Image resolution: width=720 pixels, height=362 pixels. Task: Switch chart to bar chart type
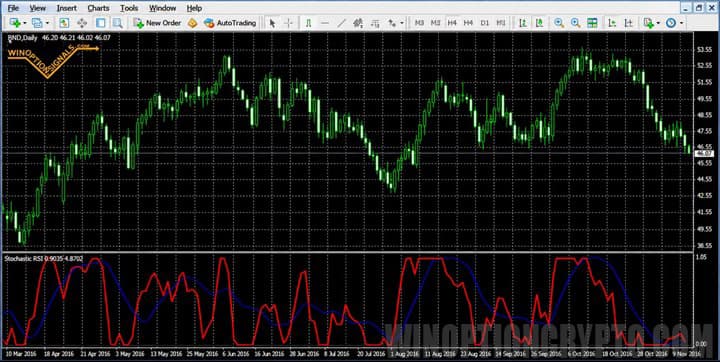523,23
